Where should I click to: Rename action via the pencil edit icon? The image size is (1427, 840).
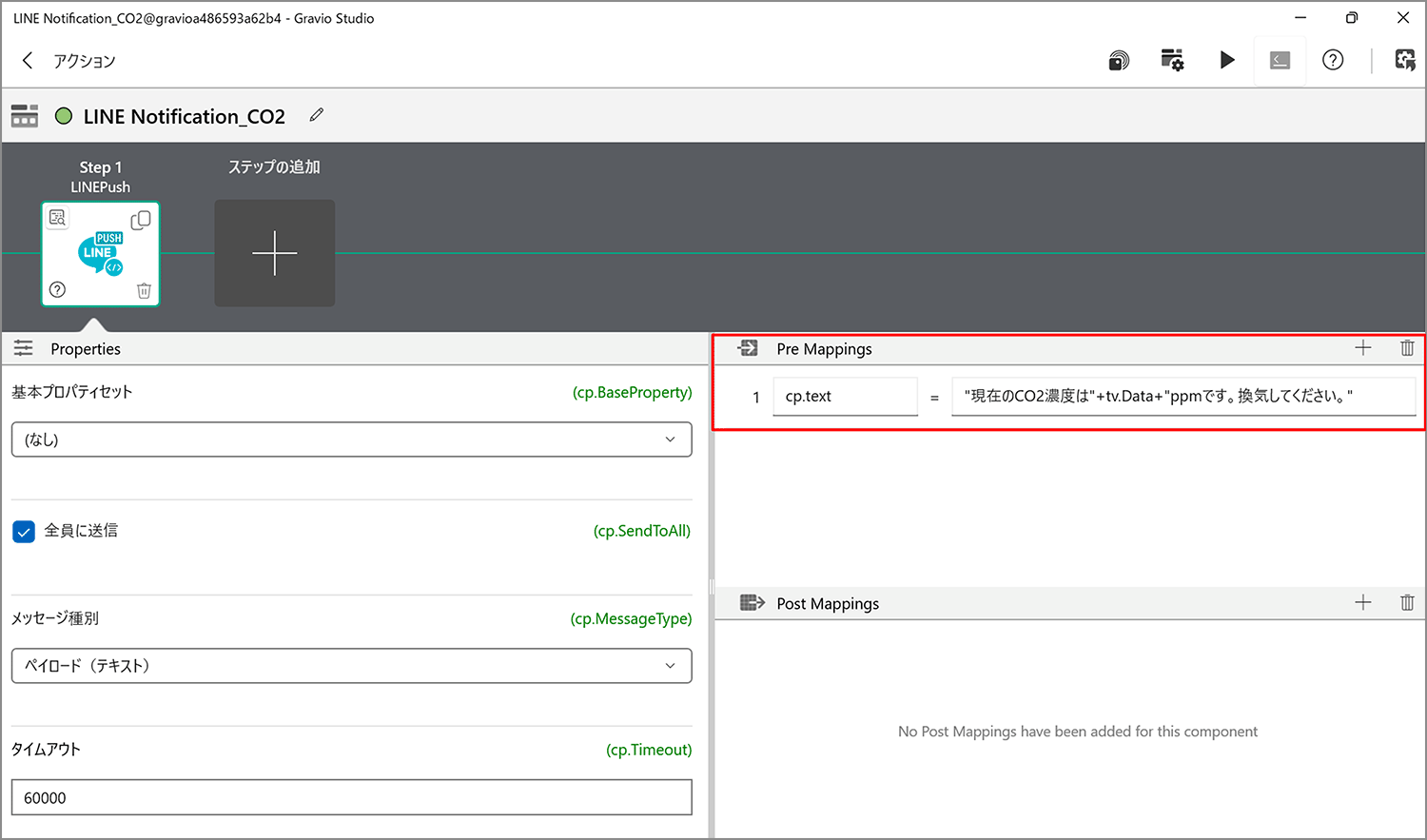(317, 115)
